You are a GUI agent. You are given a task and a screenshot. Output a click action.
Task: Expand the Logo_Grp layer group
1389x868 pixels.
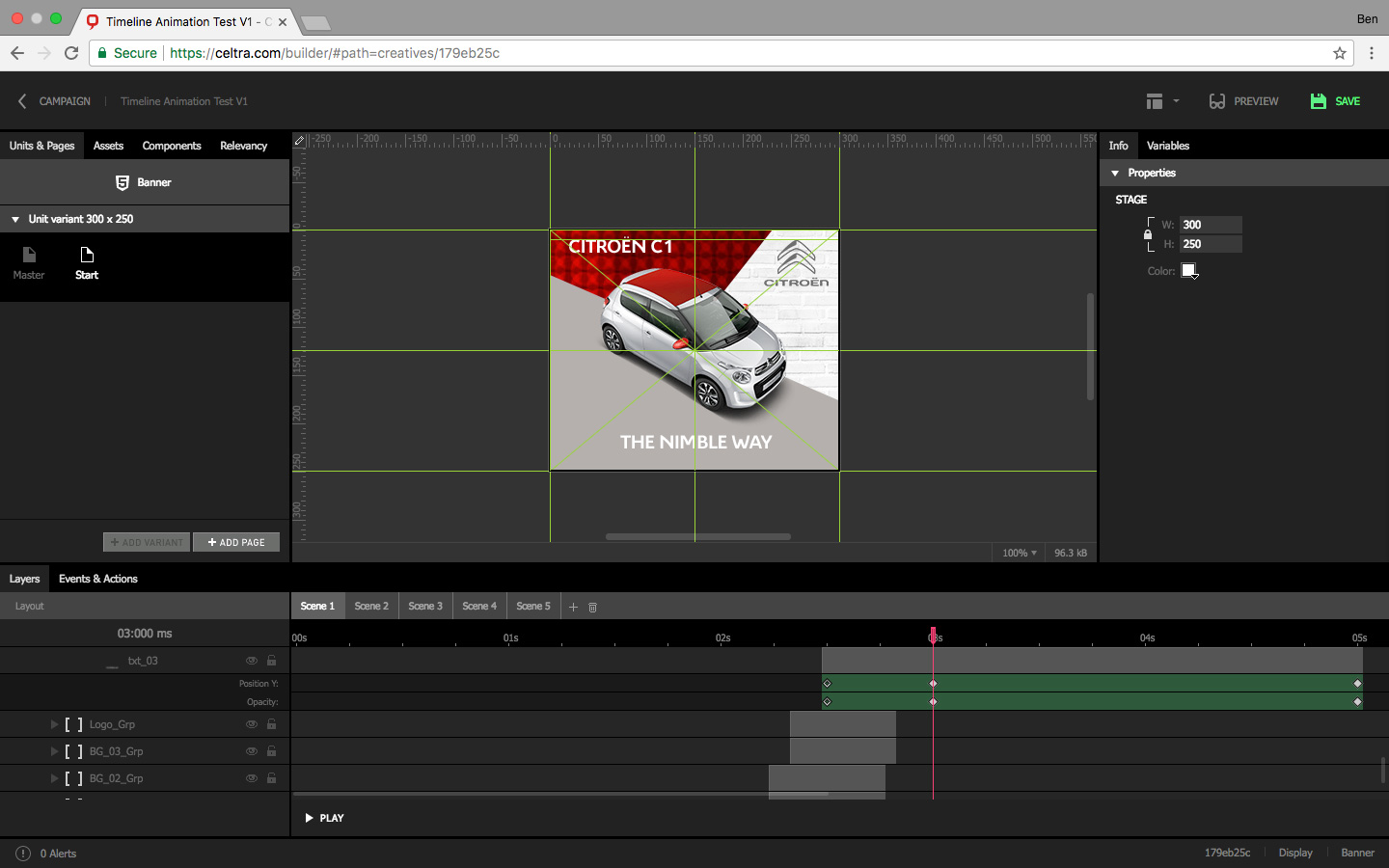54,724
